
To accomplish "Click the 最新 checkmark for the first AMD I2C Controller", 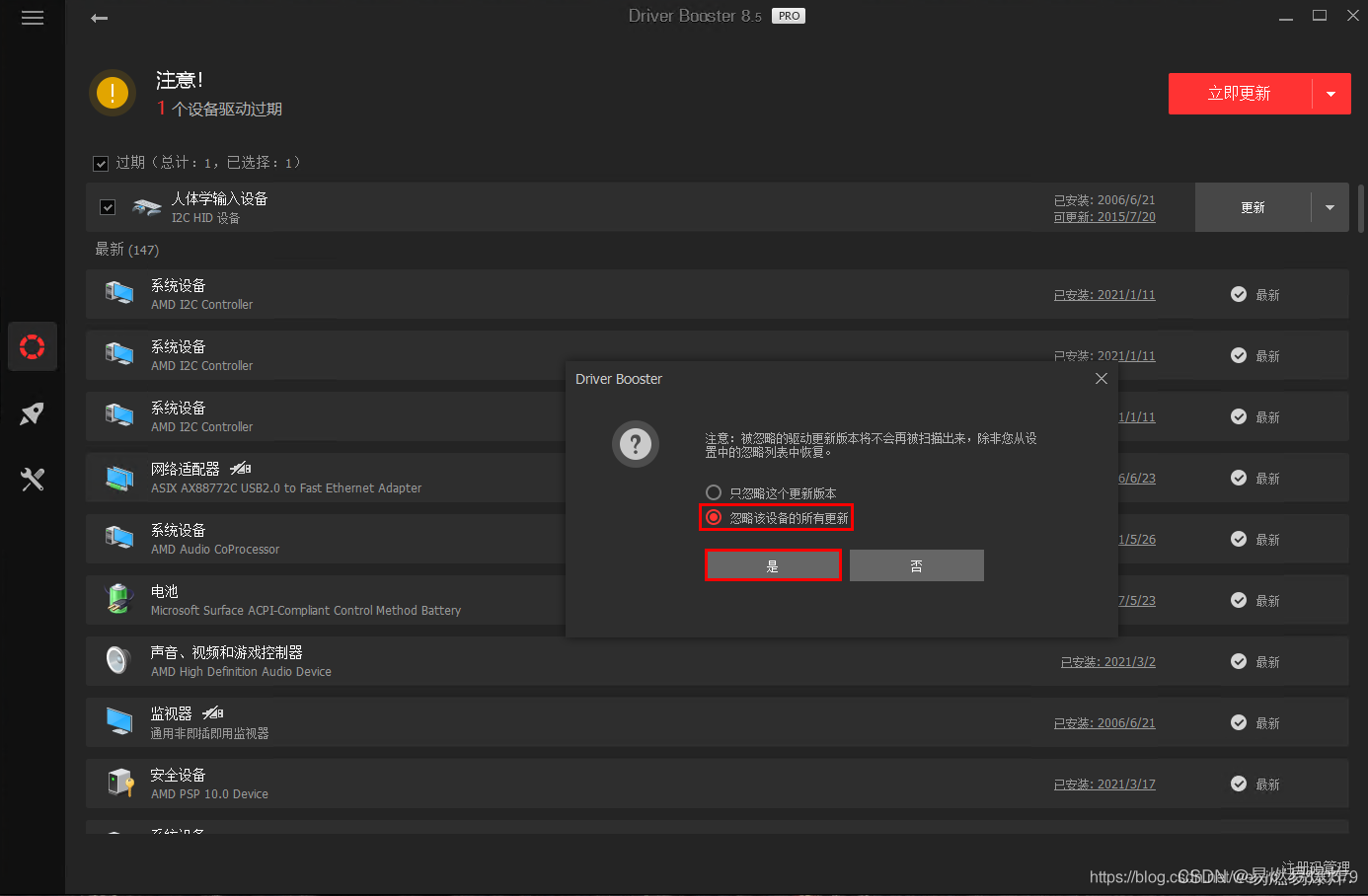I will click(1238, 294).
